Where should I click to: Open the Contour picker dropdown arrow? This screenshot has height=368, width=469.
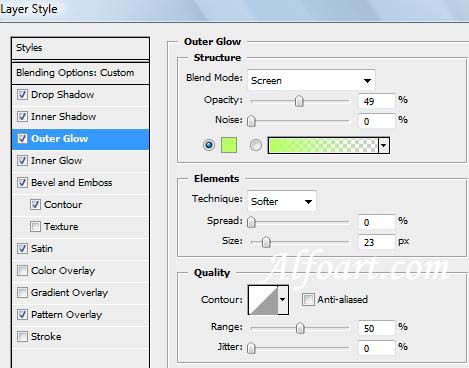tap(283, 300)
